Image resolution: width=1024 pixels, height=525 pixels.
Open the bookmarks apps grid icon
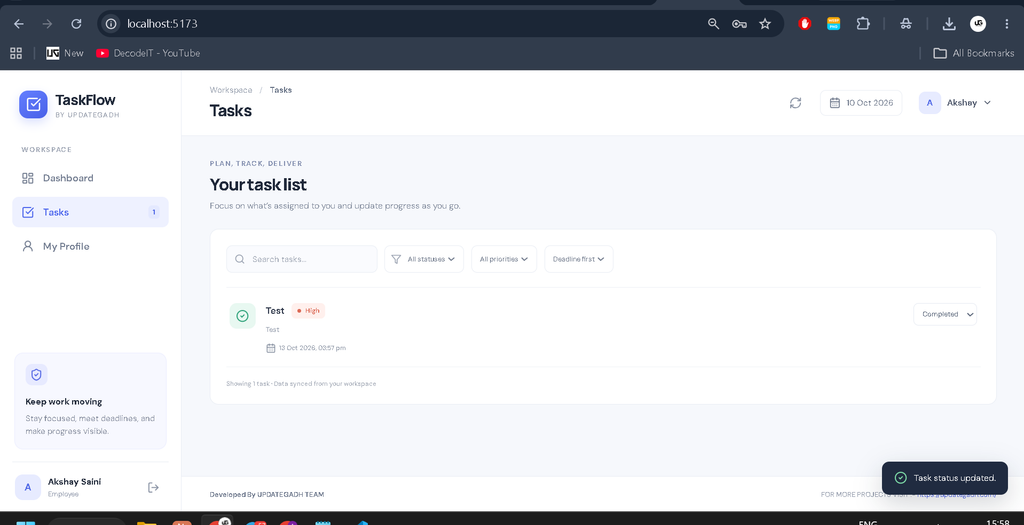pos(16,53)
